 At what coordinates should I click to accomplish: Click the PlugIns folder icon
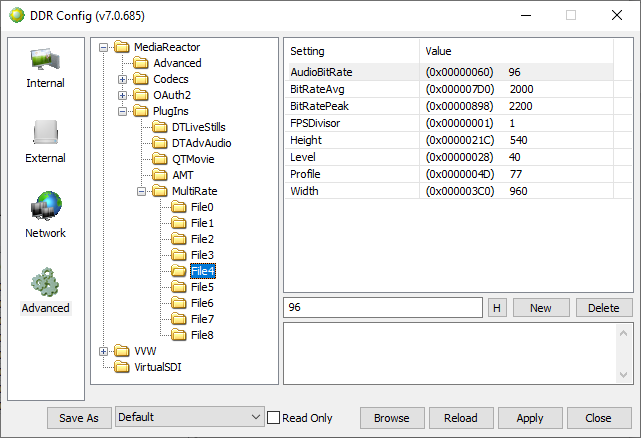click(x=141, y=111)
